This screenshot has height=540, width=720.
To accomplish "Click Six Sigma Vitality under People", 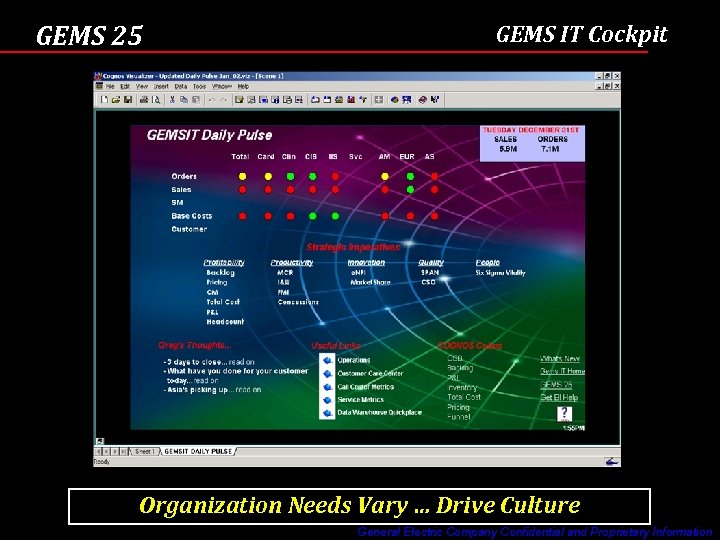I will pyautogui.click(x=501, y=273).
